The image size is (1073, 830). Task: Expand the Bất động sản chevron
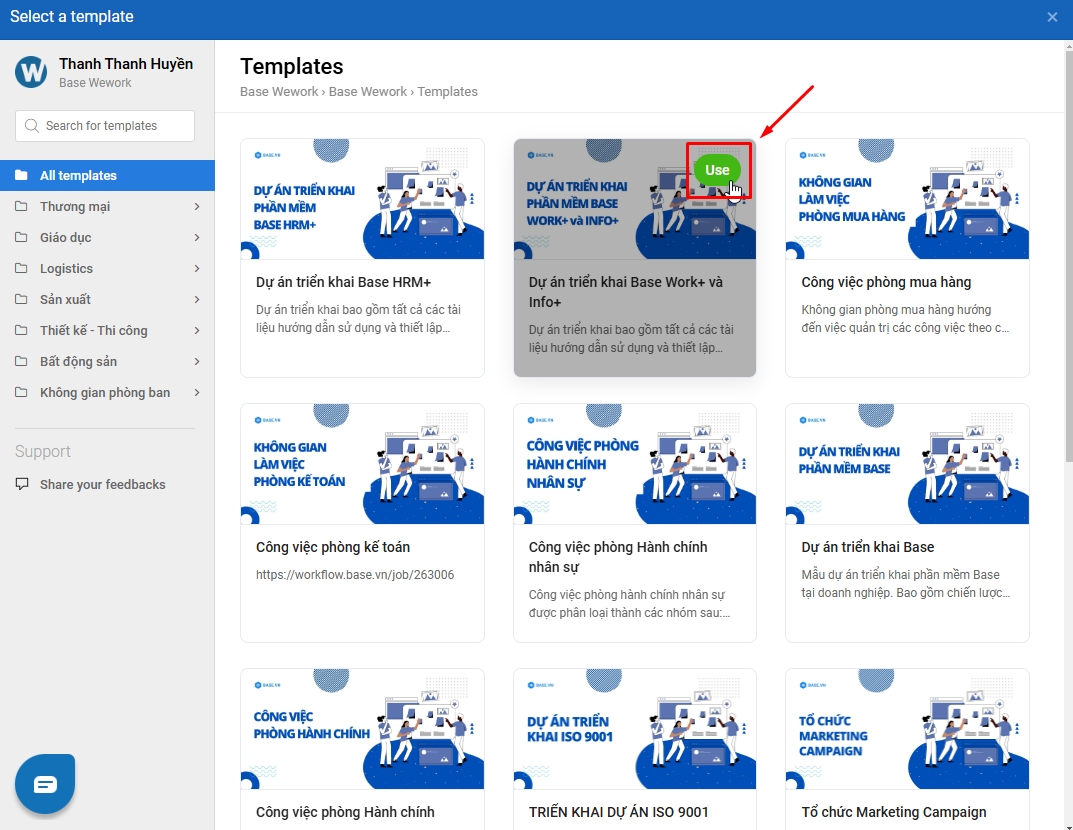(197, 361)
